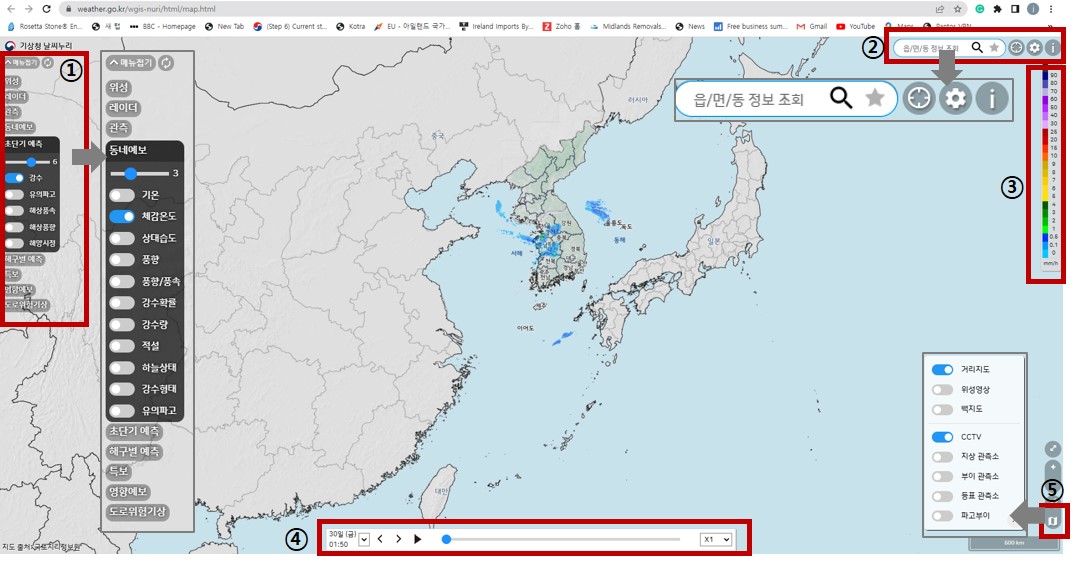Image resolution: width=1080 pixels, height=567 pixels.
Task: Click the favorites star in enlarged search bar
Action: [x=875, y=98]
